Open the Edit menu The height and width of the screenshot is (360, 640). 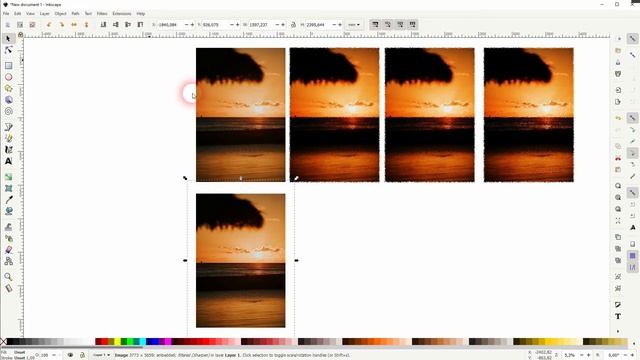click(x=18, y=13)
